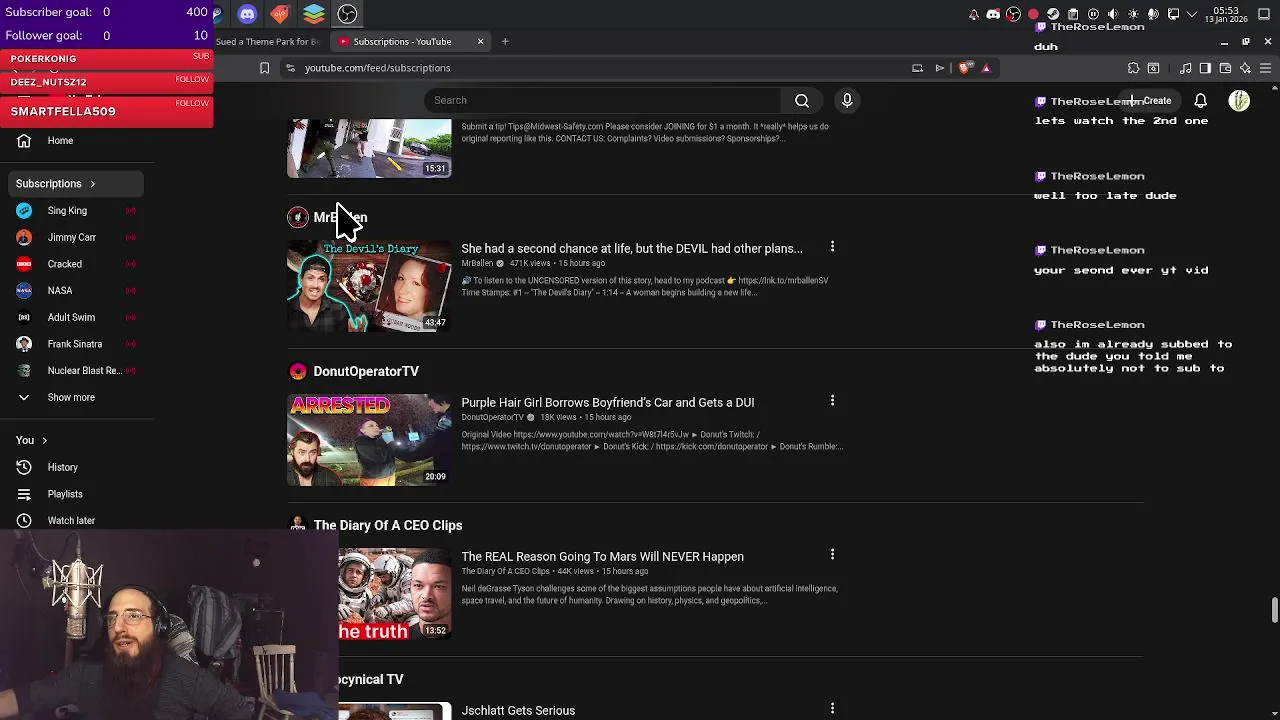Click the Brave Shields lion icon
This screenshot has width=1280, height=720.
[965, 68]
